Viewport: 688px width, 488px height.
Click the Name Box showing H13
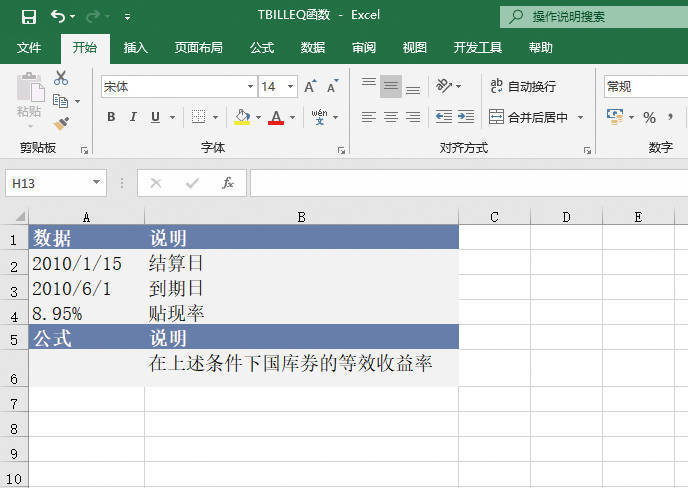pos(48,183)
